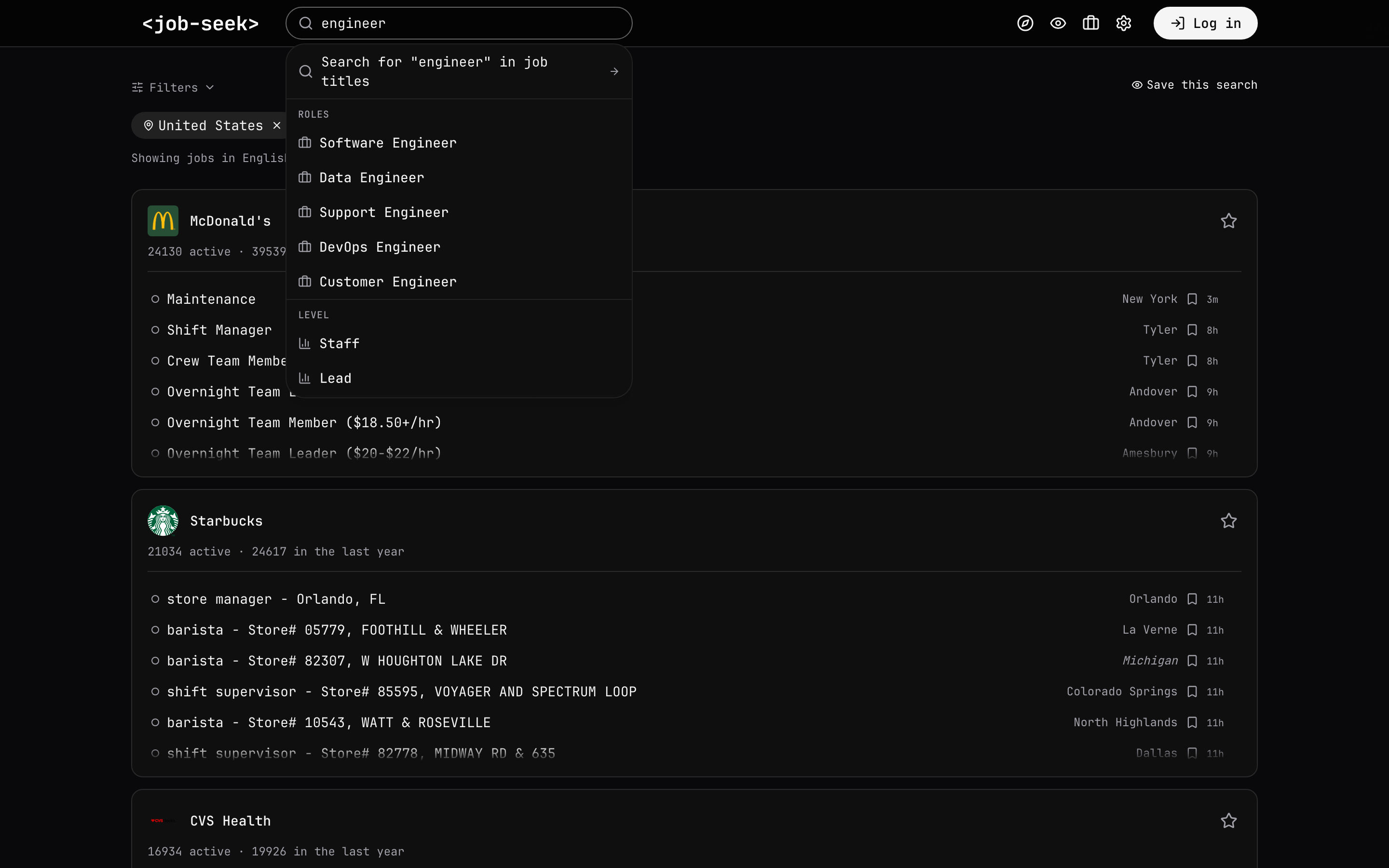Choose the Staff level suggestion

(459, 344)
